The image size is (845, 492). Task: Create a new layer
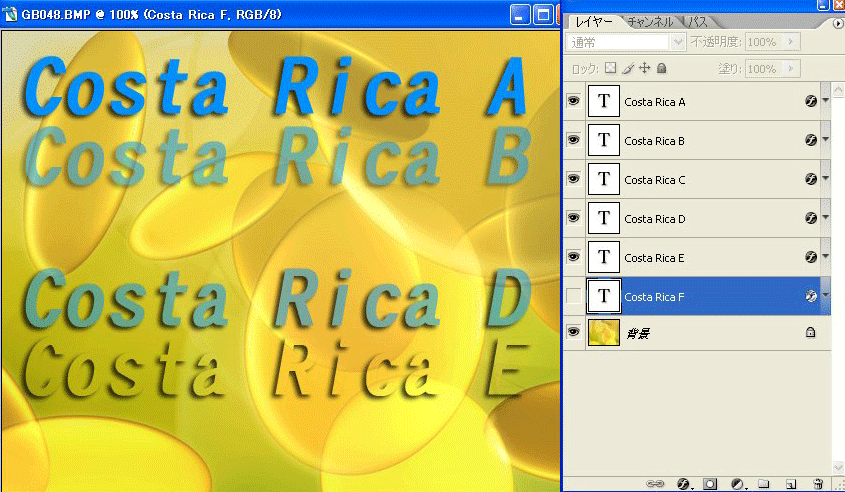791,483
